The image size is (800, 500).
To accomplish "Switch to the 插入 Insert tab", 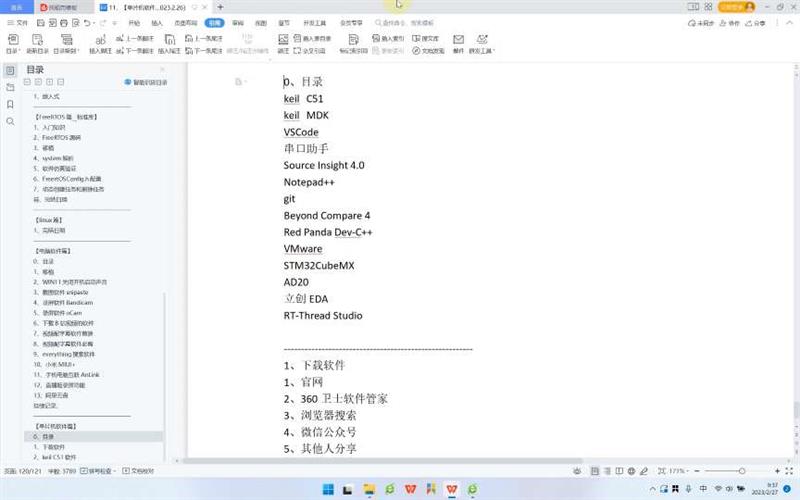I will (x=157, y=23).
